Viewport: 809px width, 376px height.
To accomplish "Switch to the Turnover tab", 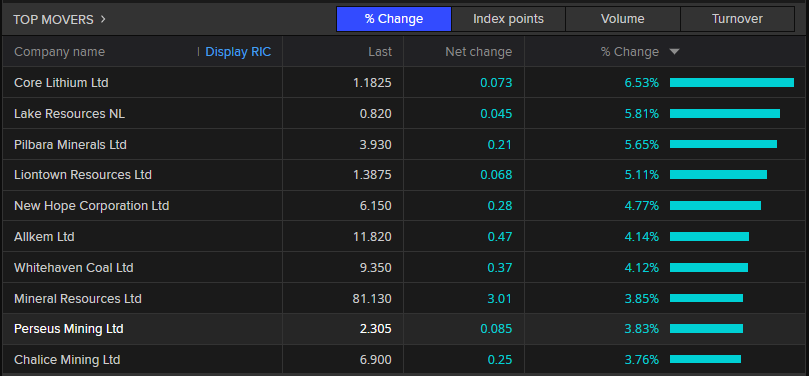I will pos(737,19).
